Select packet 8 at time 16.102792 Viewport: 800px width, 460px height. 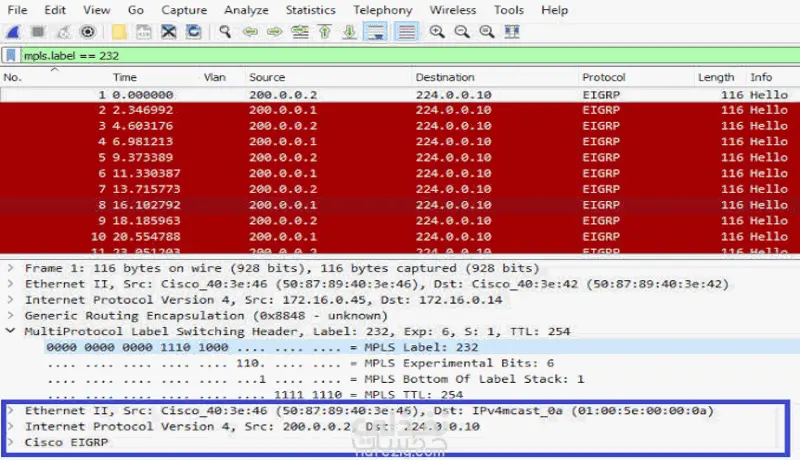coord(400,205)
